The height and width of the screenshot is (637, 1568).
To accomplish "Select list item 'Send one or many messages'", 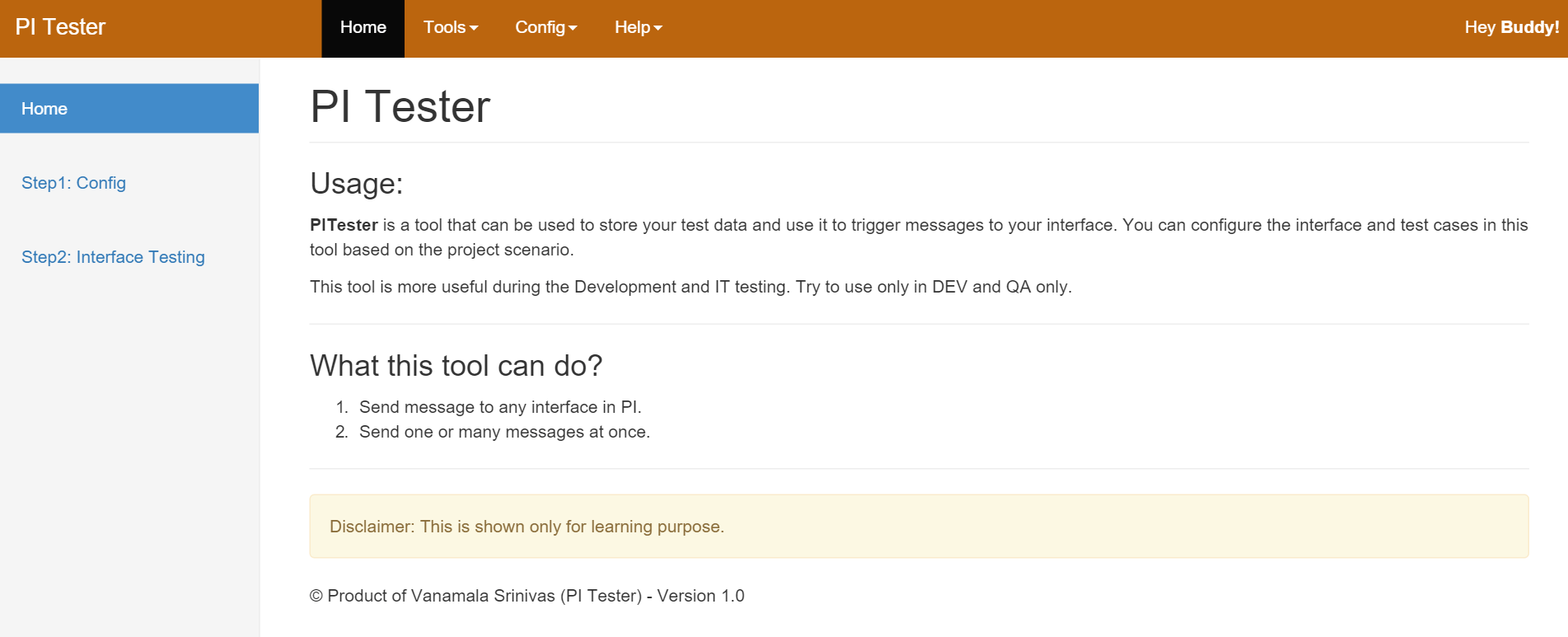I will point(504,432).
